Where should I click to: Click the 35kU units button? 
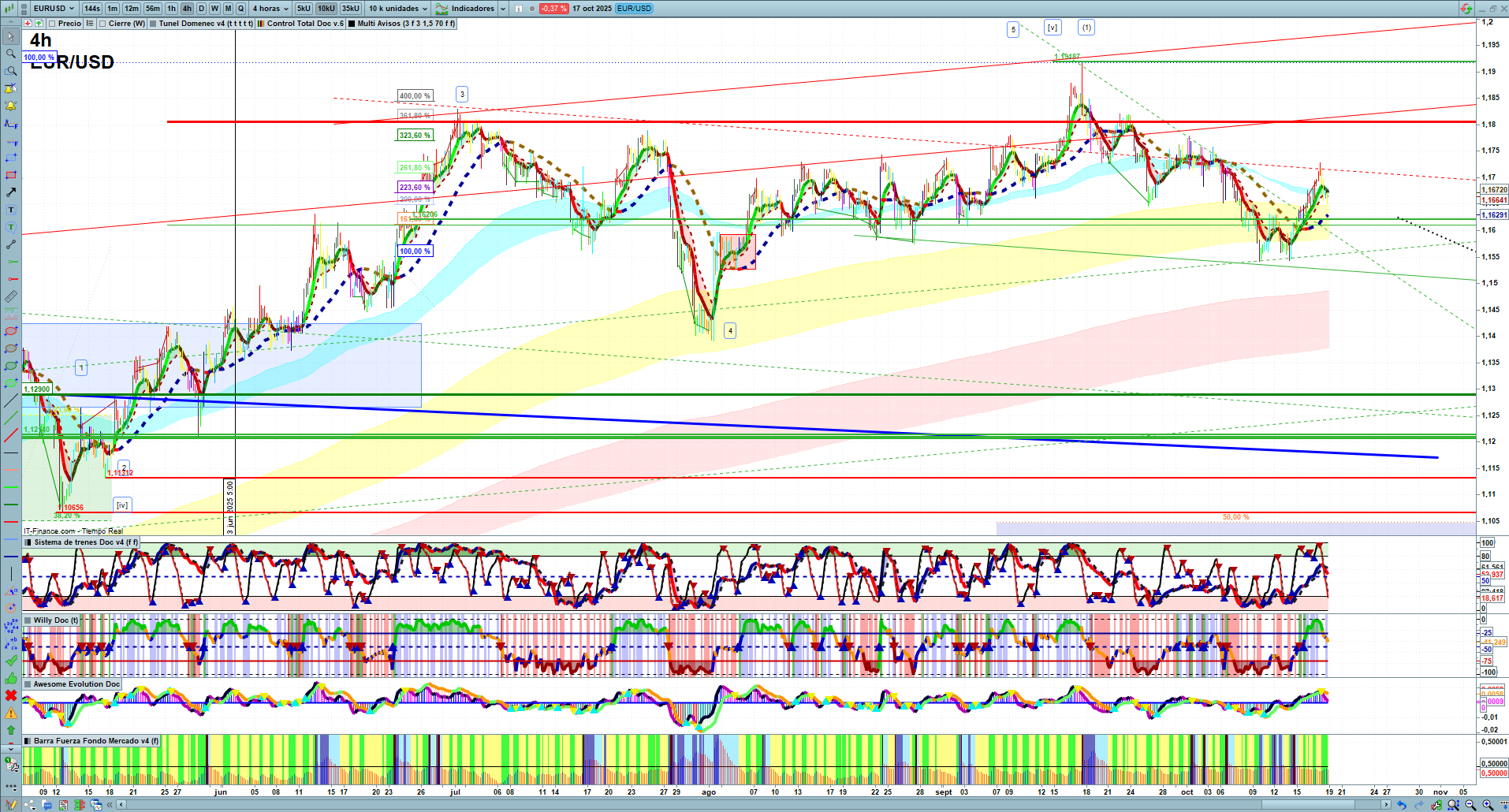351,9
